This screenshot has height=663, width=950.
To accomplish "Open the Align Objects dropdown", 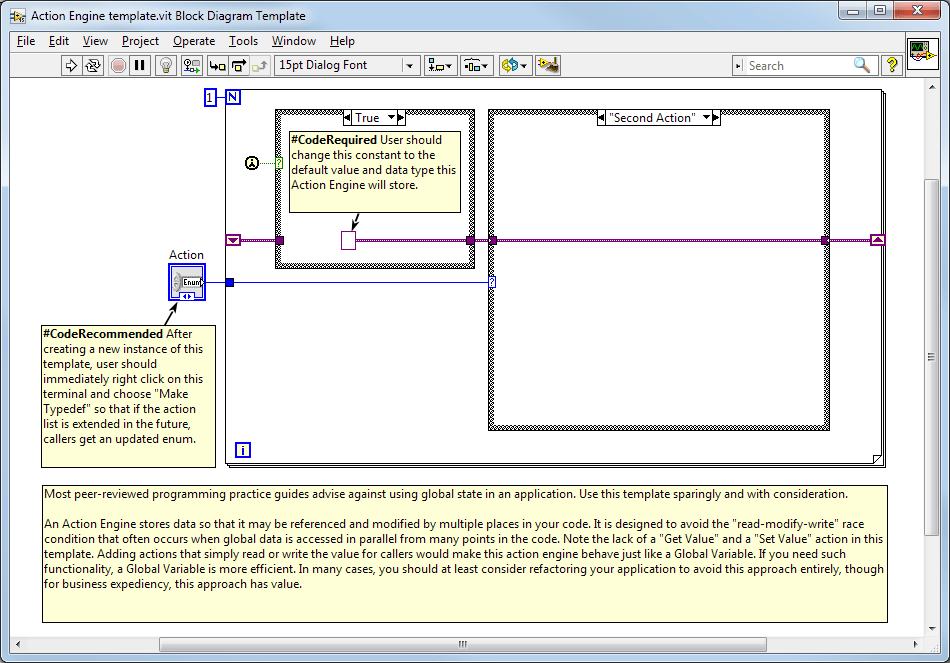I will click(x=440, y=65).
